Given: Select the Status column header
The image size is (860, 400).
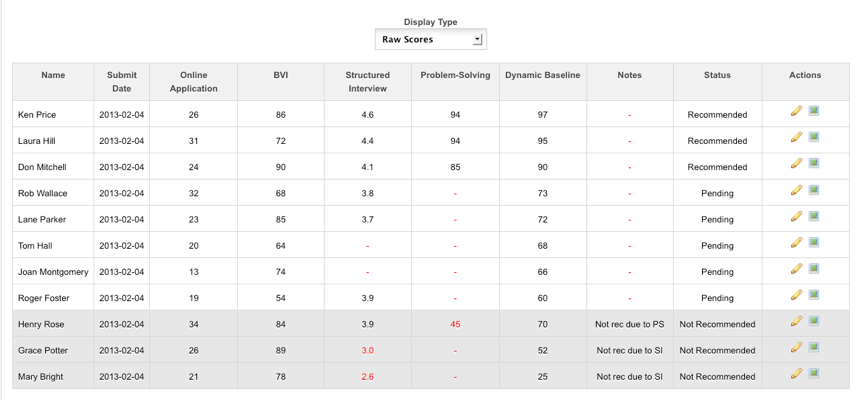Looking at the screenshot, I should (x=717, y=75).
